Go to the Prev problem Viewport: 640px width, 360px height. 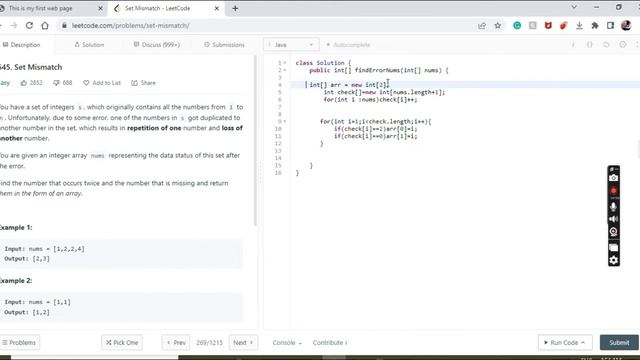tap(176, 342)
